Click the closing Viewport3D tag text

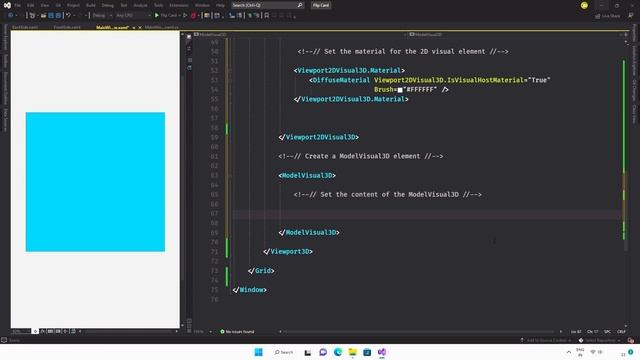[x=288, y=251]
